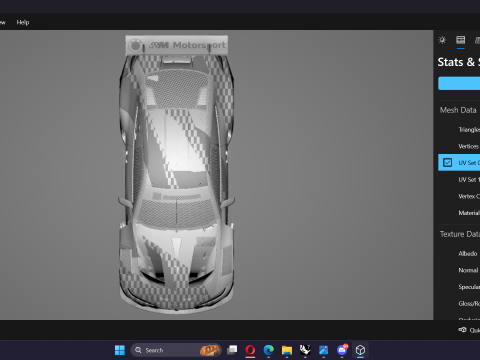Open the Photos app on taskbar
Screen dimensions: 480x360
coord(323,350)
